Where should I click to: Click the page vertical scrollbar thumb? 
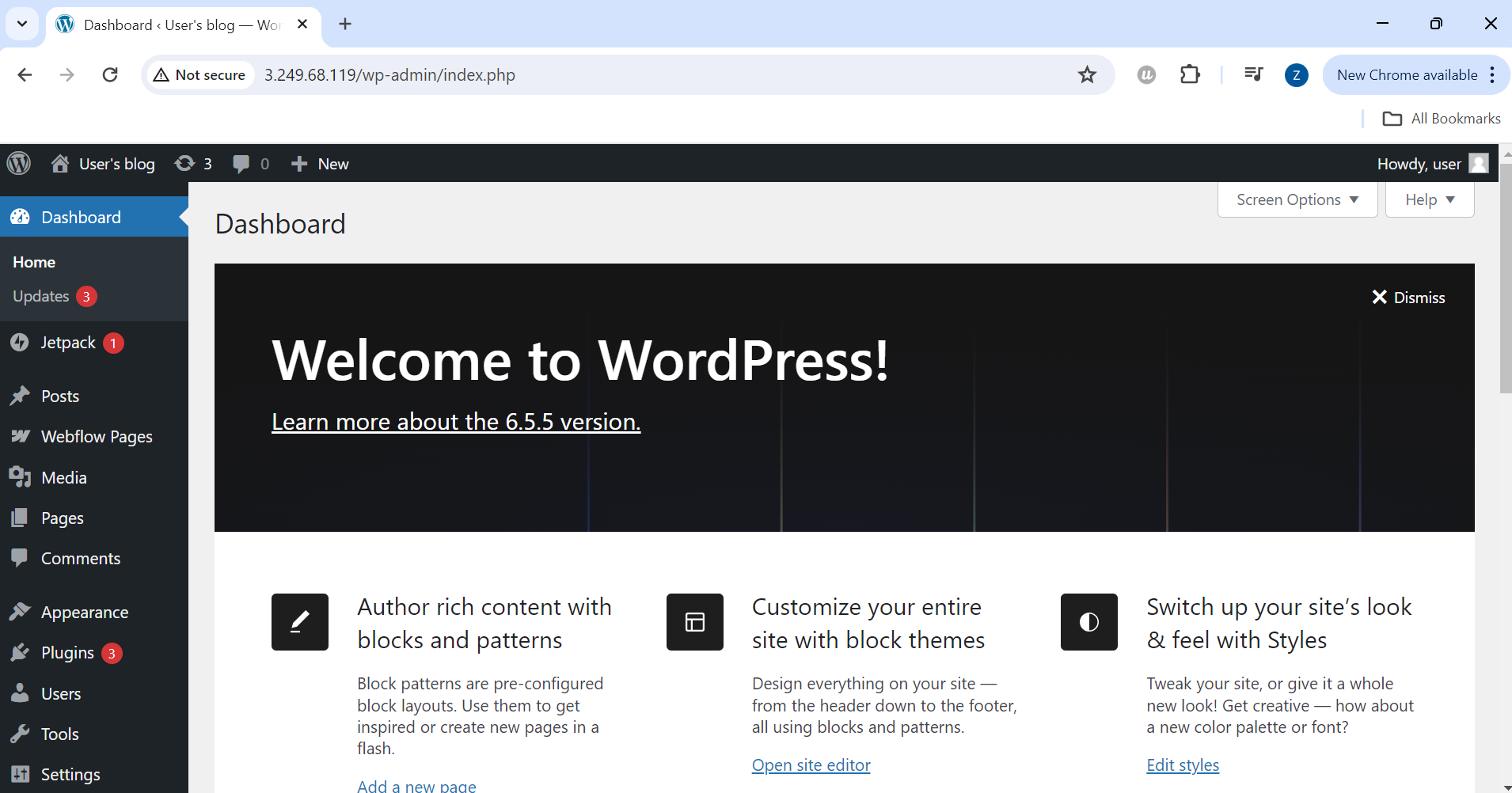1505,279
